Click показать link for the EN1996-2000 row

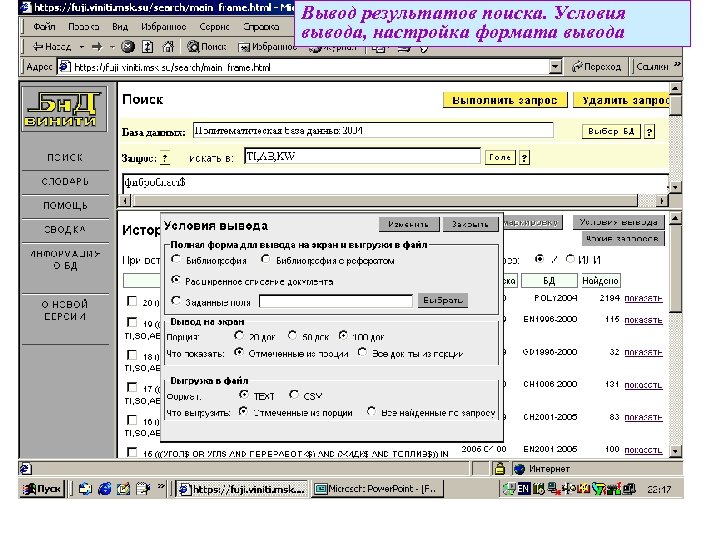[643, 320]
